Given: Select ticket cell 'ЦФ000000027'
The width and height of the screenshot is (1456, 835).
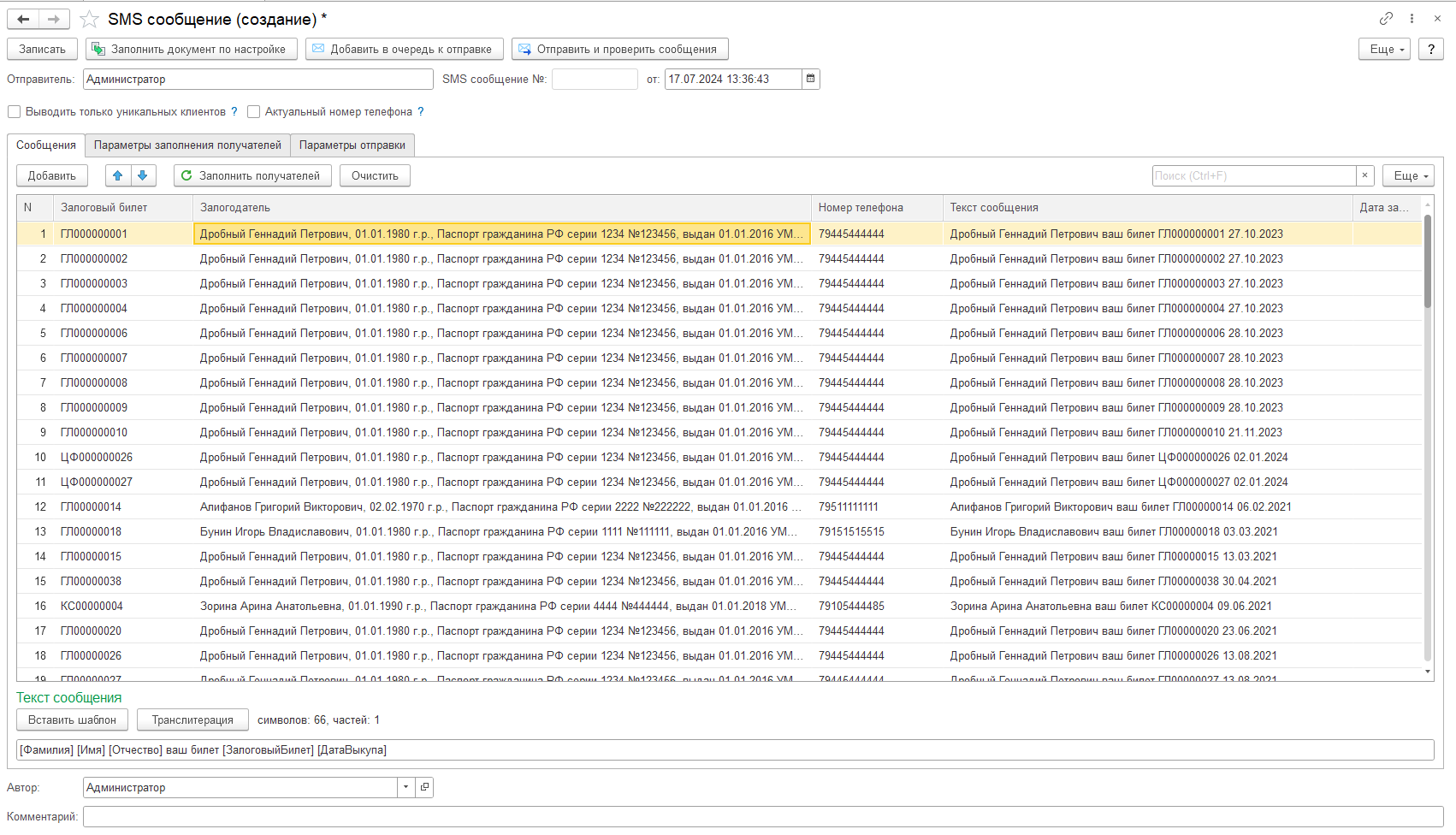Looking at the screenshot, I should click(x=123, y=482).
